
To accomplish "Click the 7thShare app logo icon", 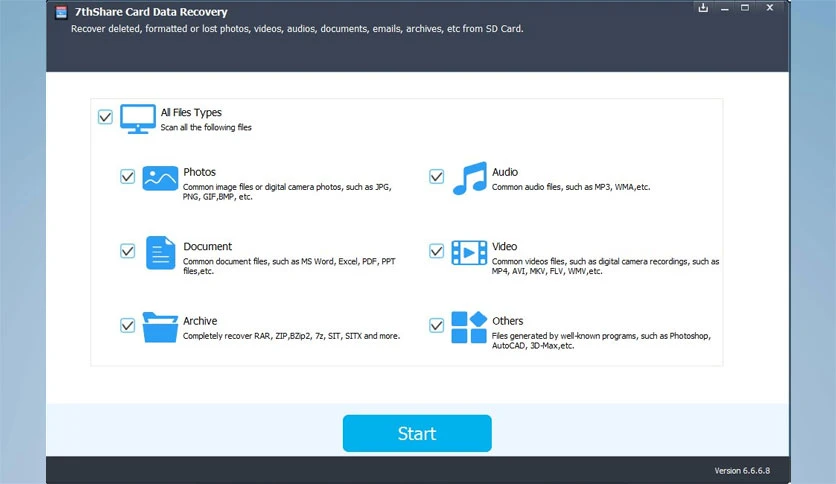I will coord(61,12).
